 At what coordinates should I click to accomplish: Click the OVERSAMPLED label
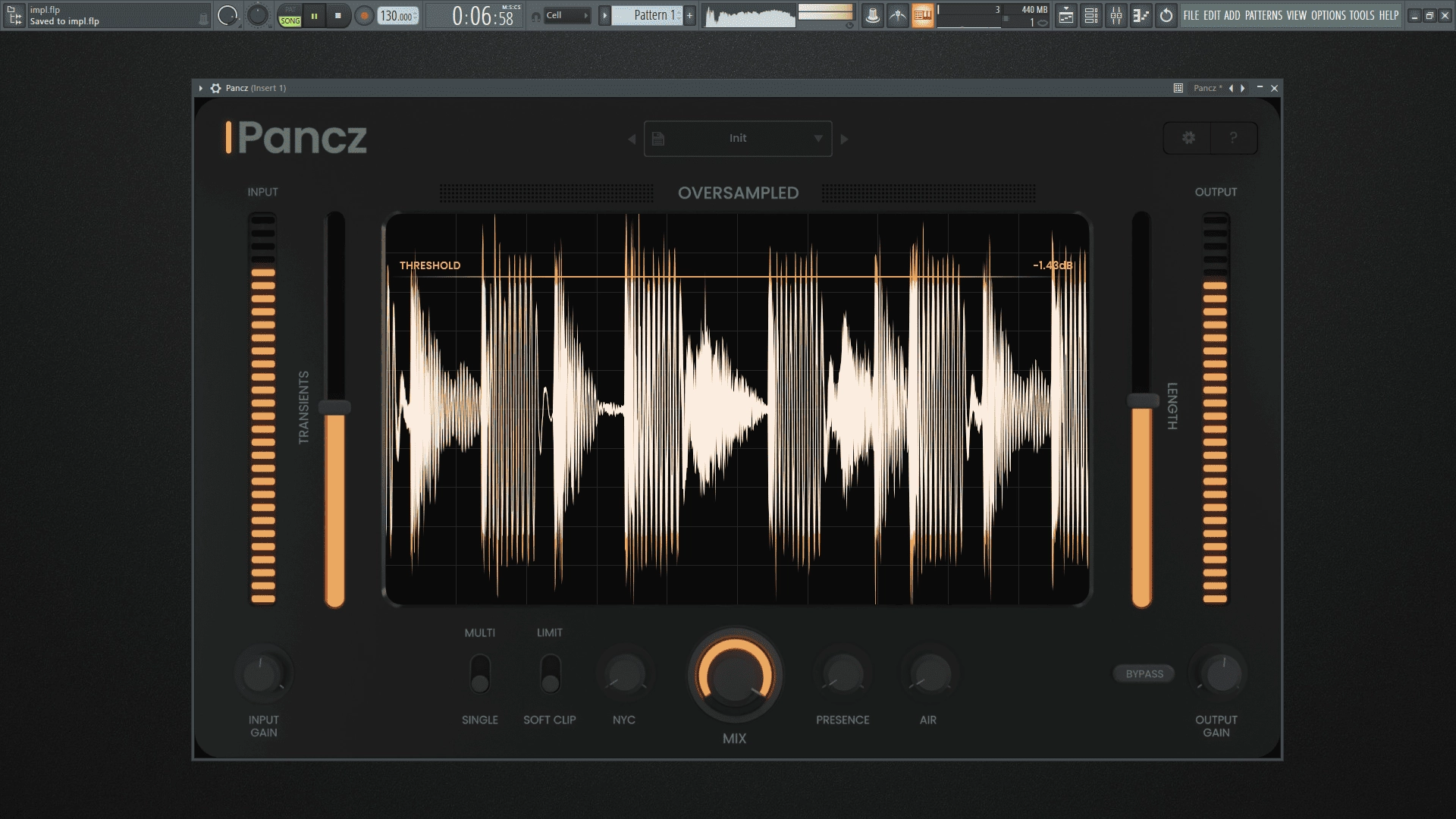click(738, 193)
